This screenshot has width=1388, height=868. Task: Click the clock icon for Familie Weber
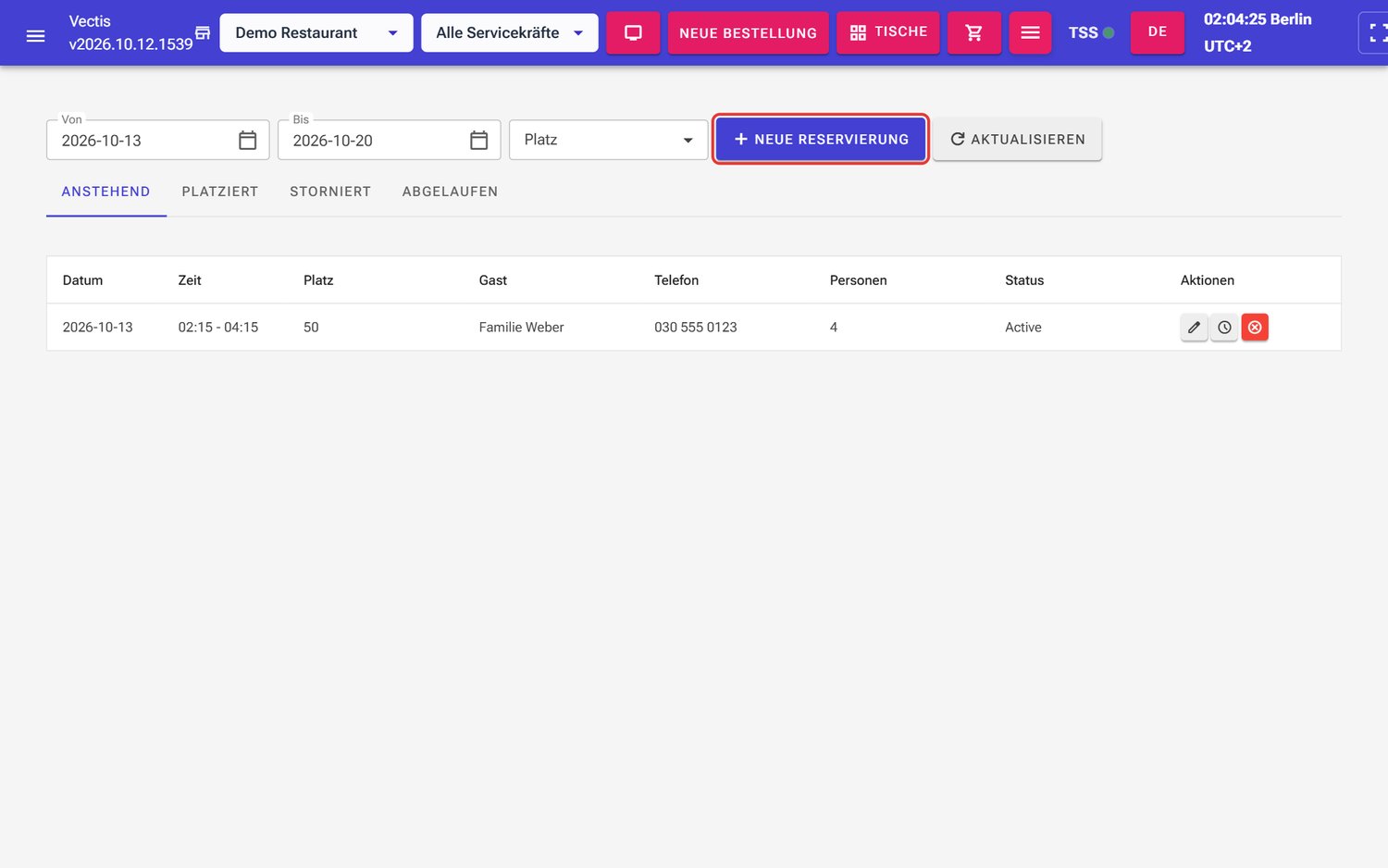[1224, 328]
